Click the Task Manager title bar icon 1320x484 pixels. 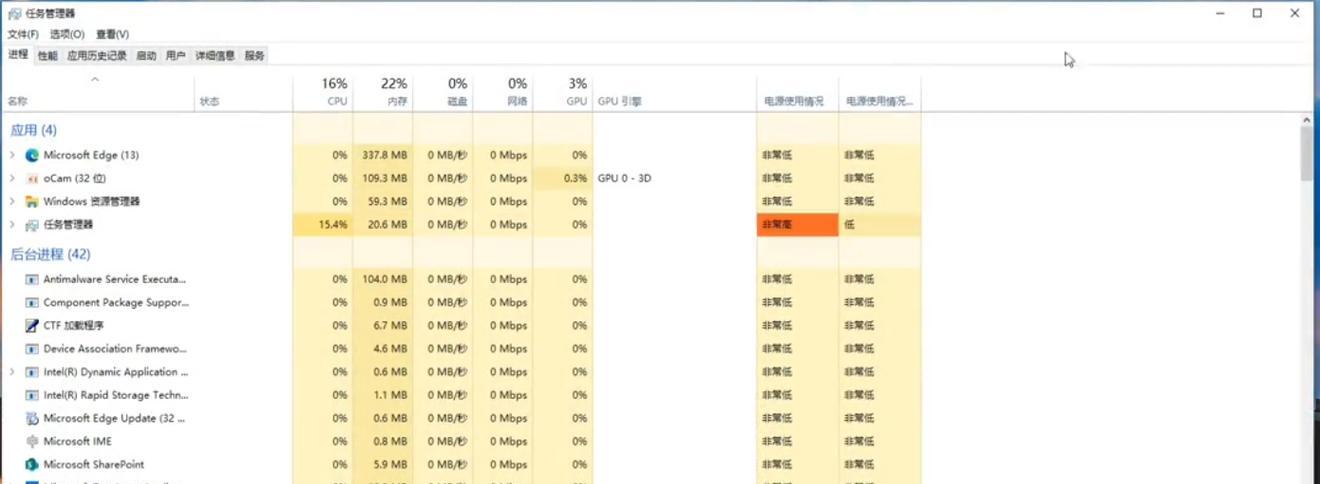pyautogui.click(x=13, y=13)
